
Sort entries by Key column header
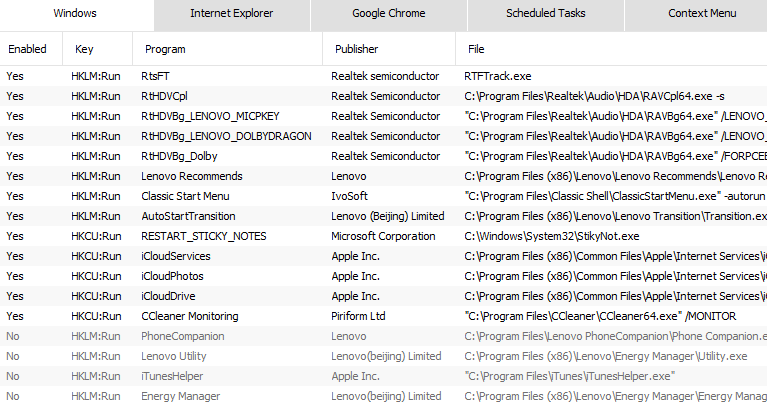click(x=84, y=49)
